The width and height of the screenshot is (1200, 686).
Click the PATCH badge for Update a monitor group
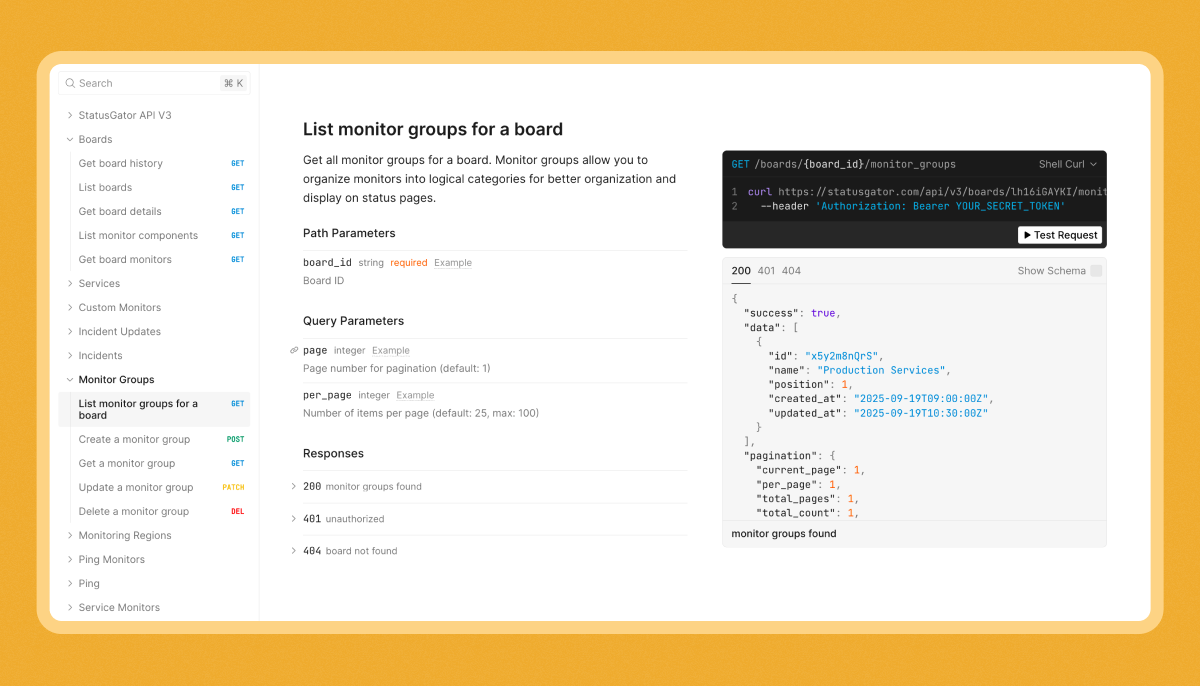(233, 488)
